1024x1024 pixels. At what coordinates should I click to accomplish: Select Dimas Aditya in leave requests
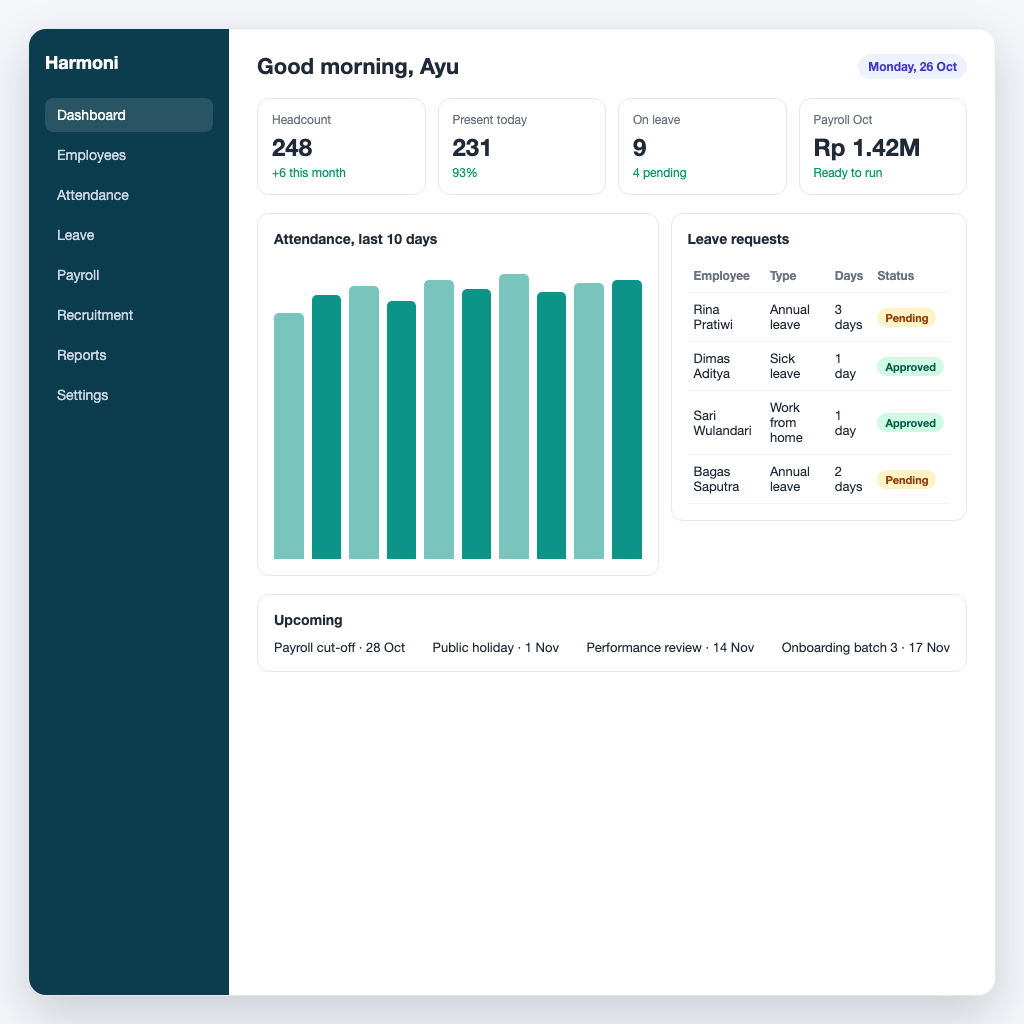click(x=712, y=366)
